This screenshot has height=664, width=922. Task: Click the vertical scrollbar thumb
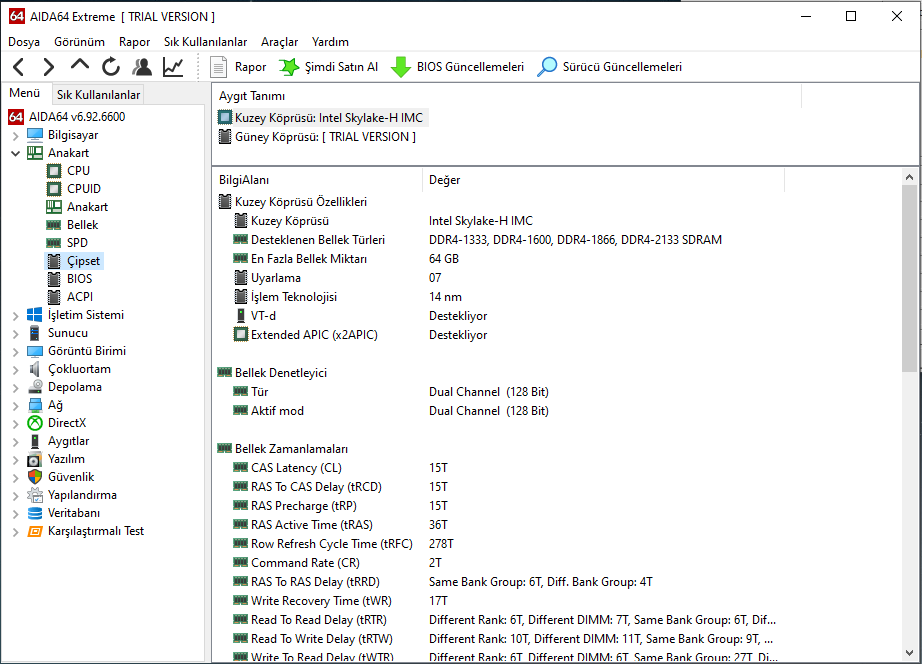pyautogui.click(x=910, y=278)
